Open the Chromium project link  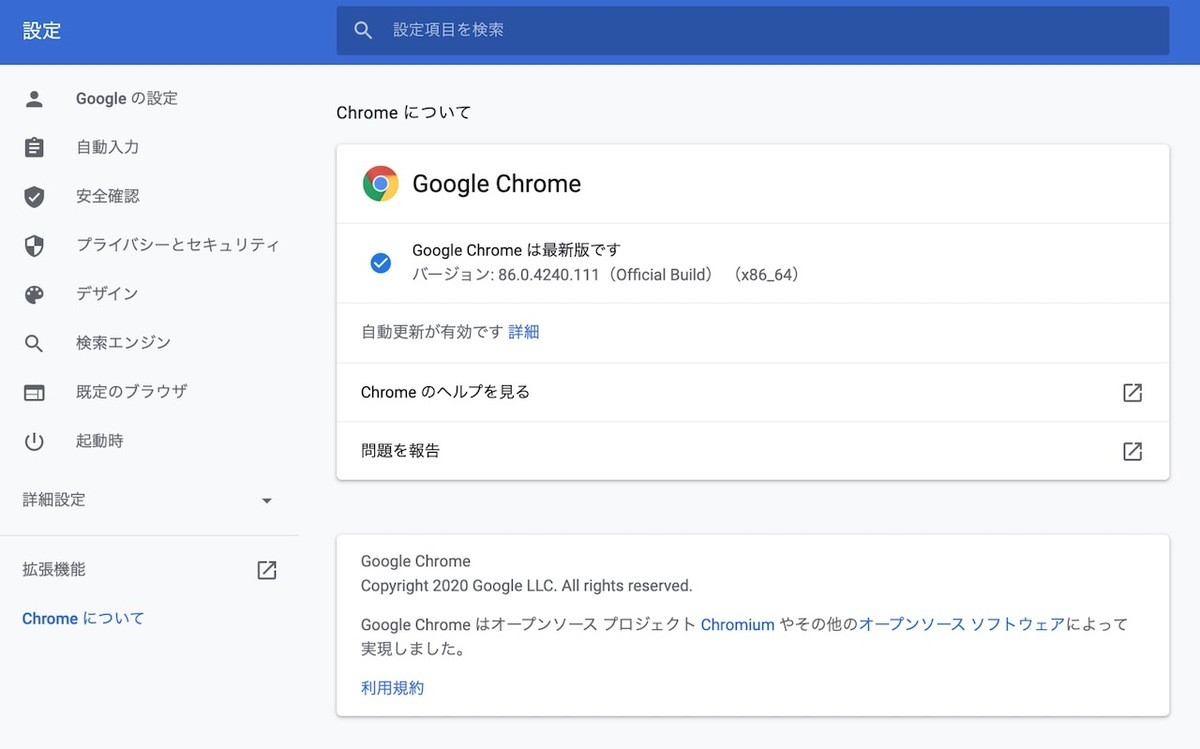click(738, 625)
